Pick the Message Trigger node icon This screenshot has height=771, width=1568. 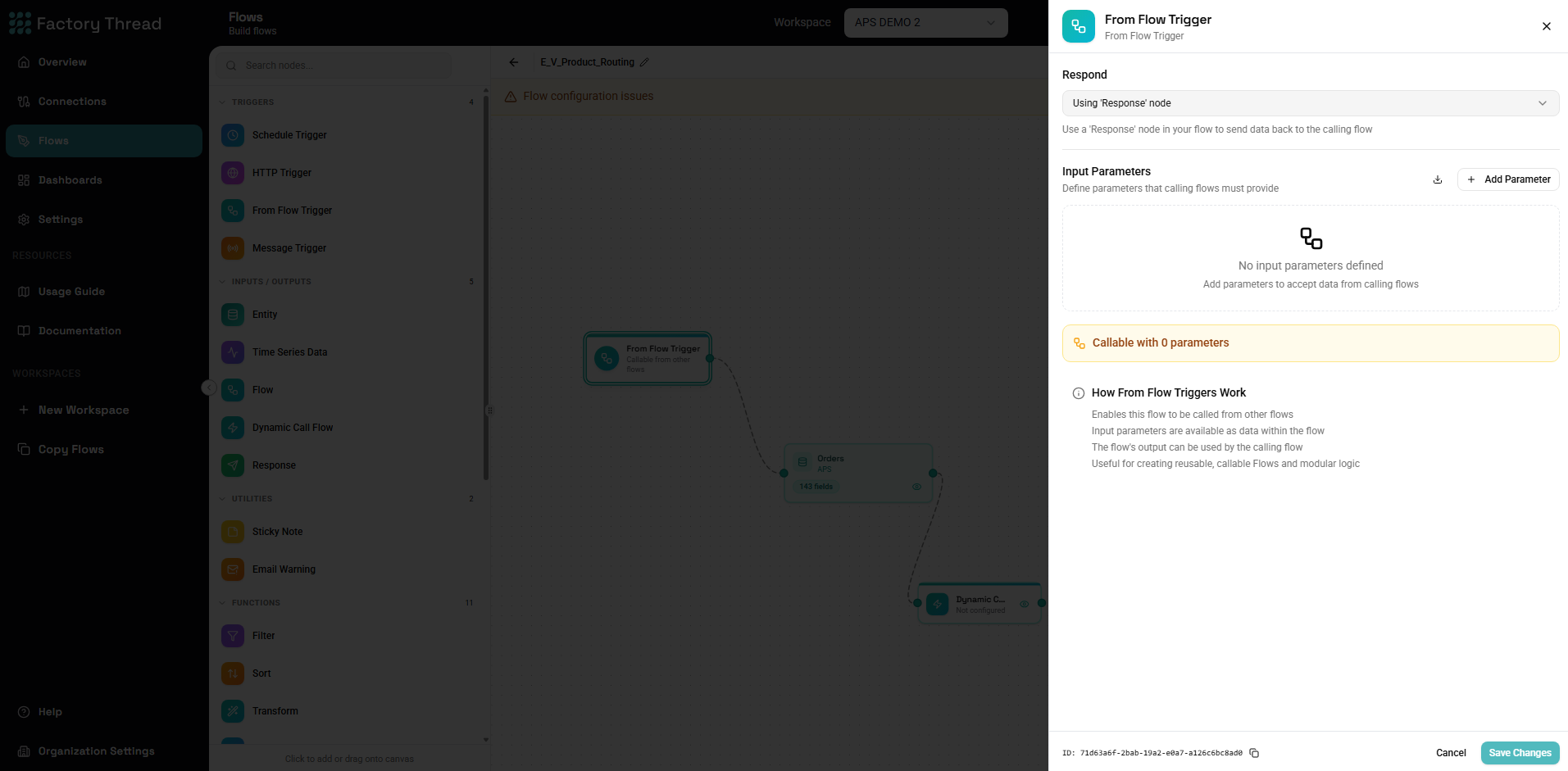click(x=233, y=248)
